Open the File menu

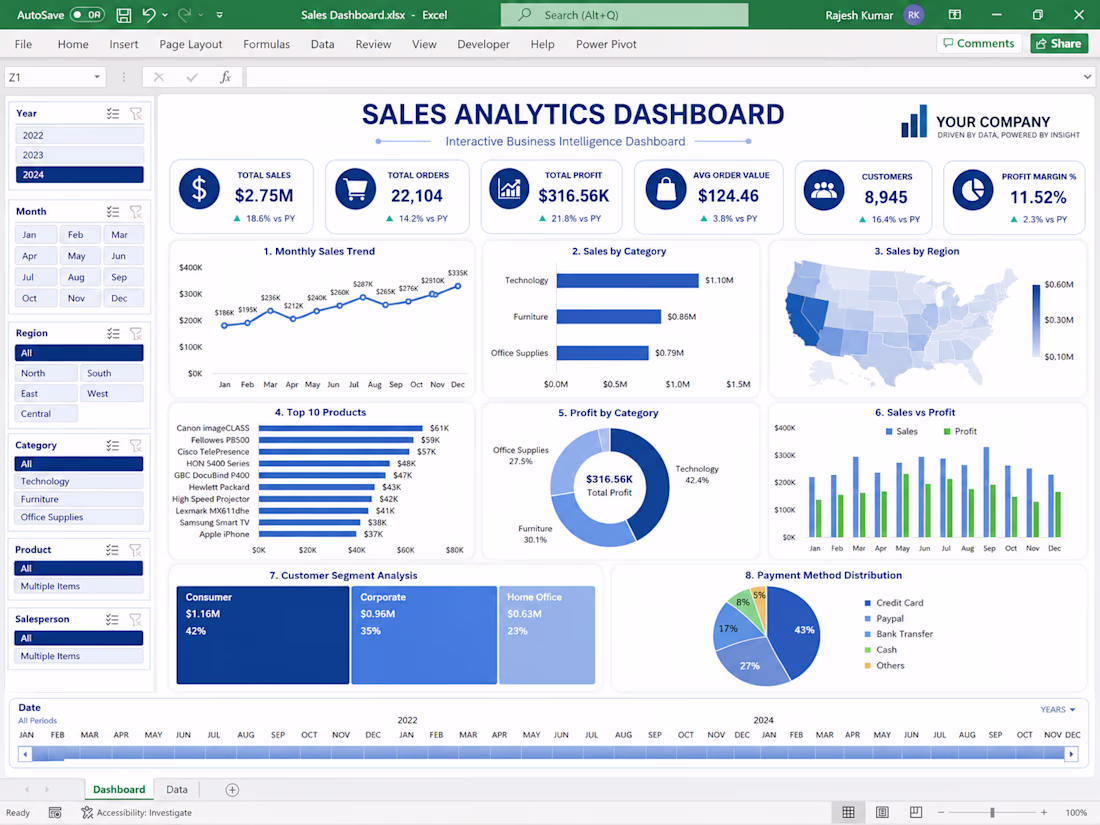[x=23, y=44]
